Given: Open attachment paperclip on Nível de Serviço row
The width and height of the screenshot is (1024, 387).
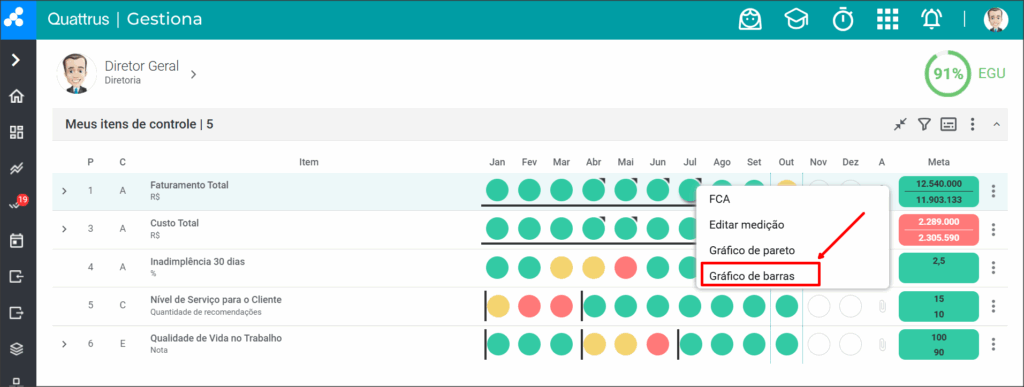Looking at the screenshot, I should pyautogui.click(x=882, y=306).
